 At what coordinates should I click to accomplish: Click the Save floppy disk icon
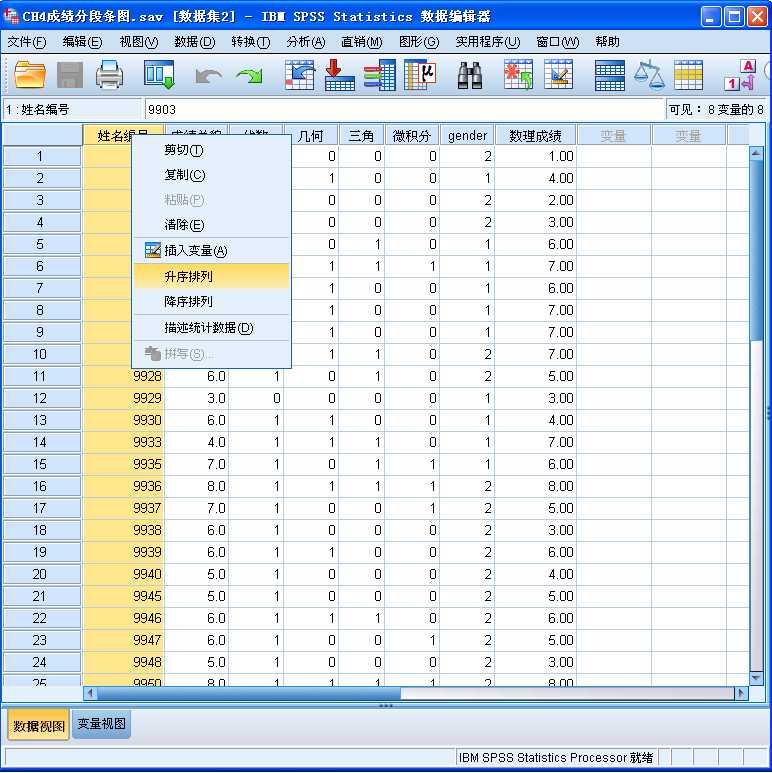click(70, 75)
